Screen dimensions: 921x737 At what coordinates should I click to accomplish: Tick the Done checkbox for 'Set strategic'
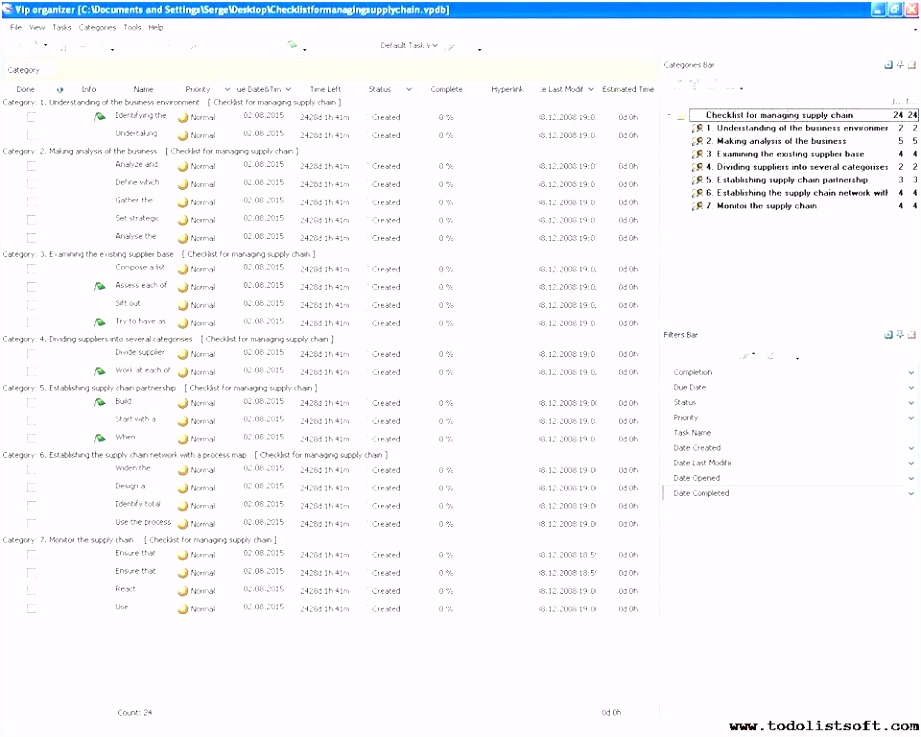[x=31, y=220]
